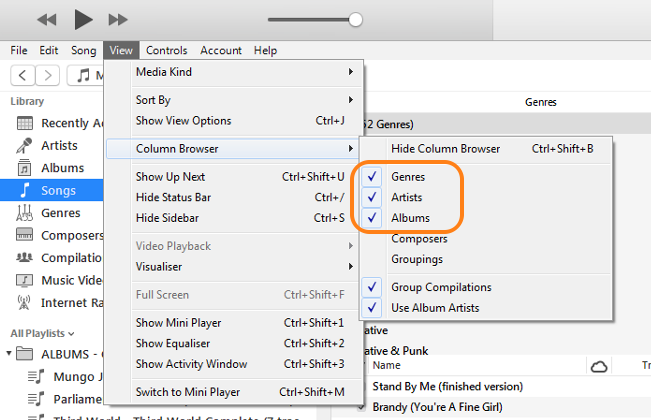
Task: Open the Controls menu
Action: [x=166, y=51]
